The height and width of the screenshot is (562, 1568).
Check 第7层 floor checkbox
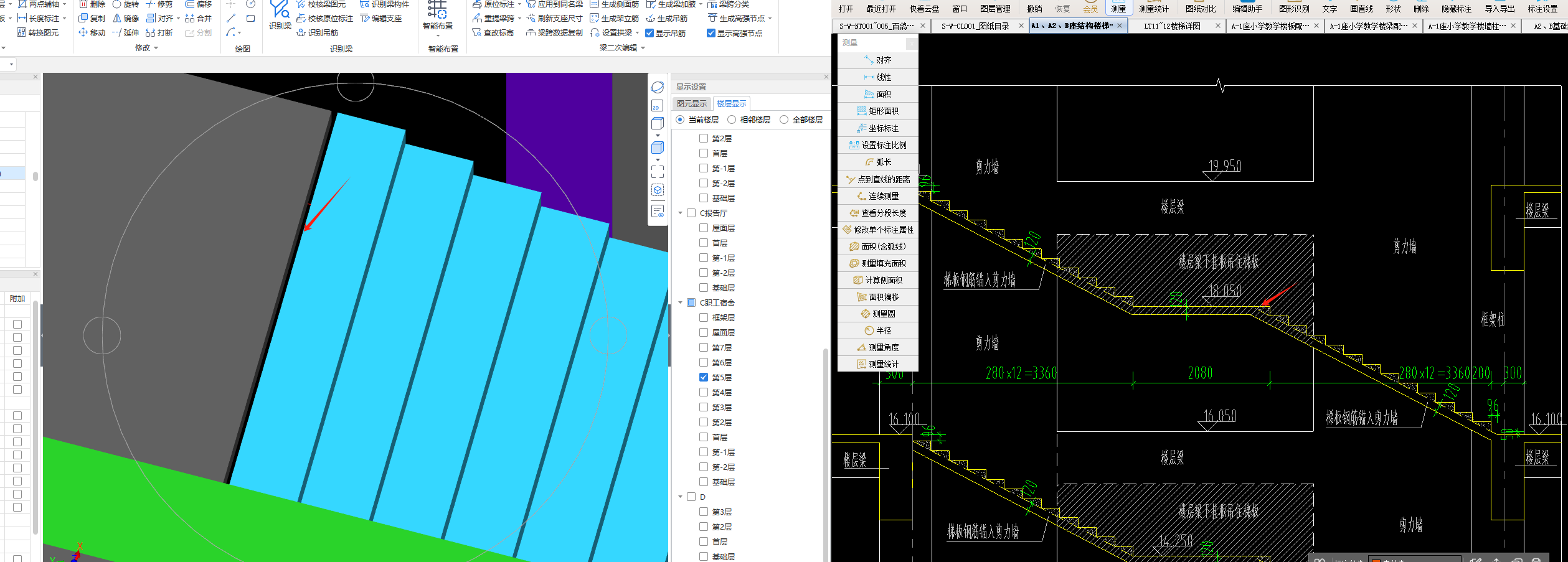tap(704, 347)
